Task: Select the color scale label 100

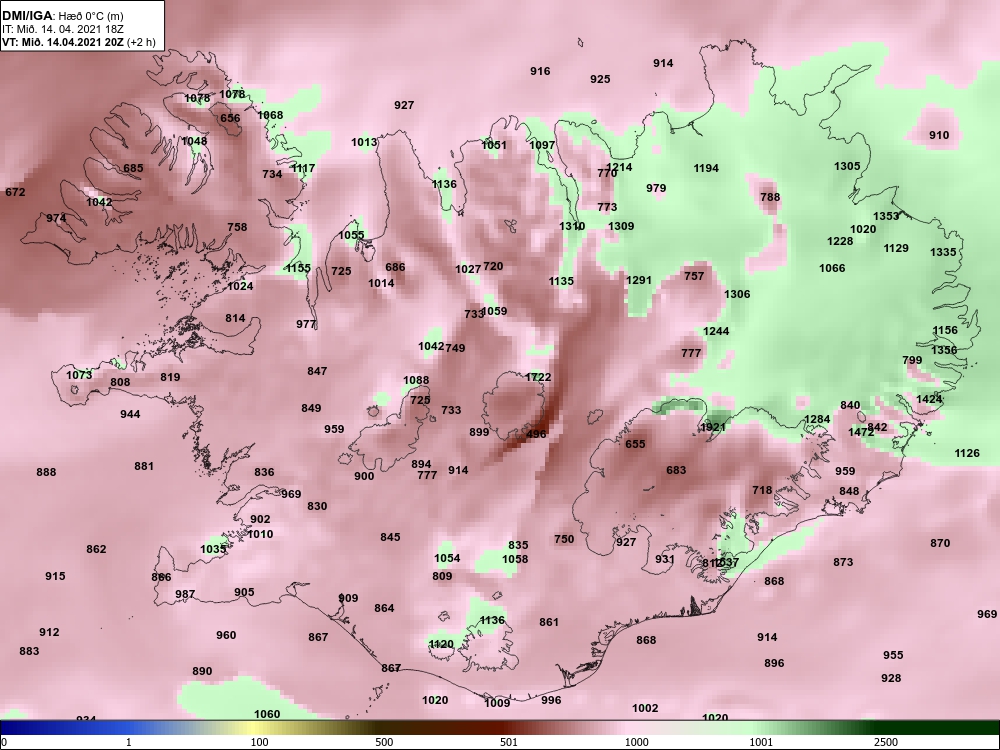Action: point(260,742)
